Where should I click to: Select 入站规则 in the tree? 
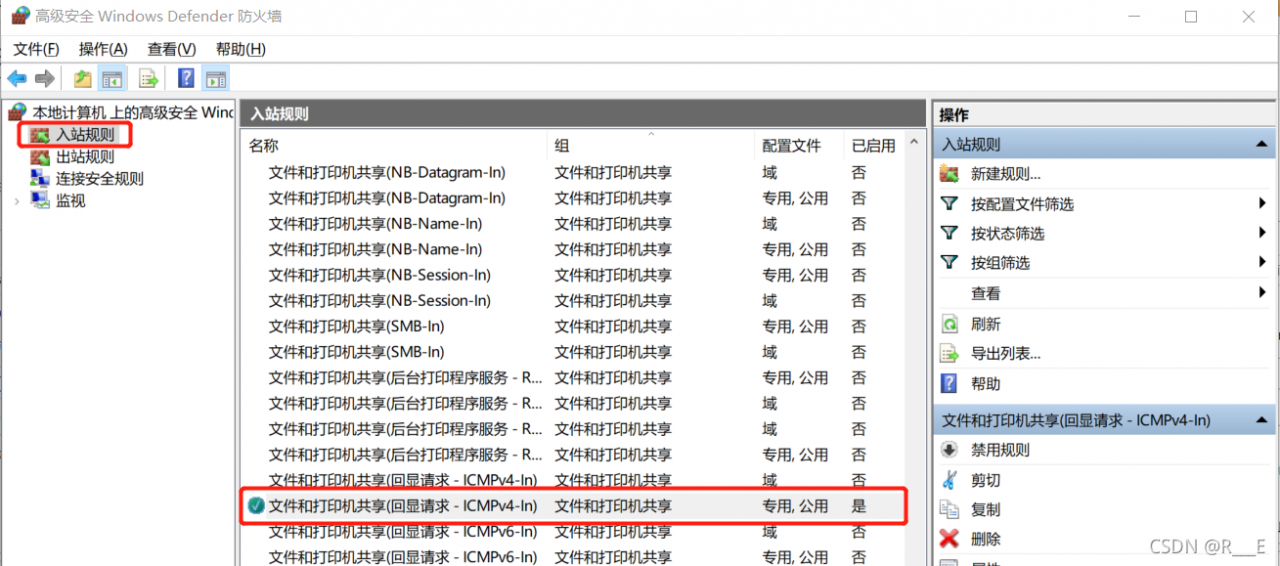pos(85,134)
